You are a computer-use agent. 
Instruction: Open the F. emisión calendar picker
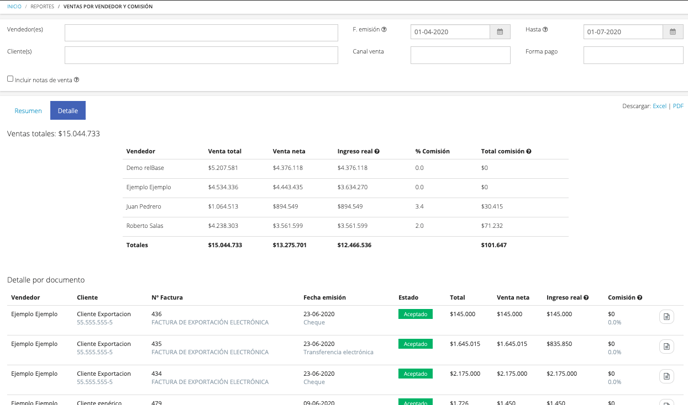coord(500,32)
